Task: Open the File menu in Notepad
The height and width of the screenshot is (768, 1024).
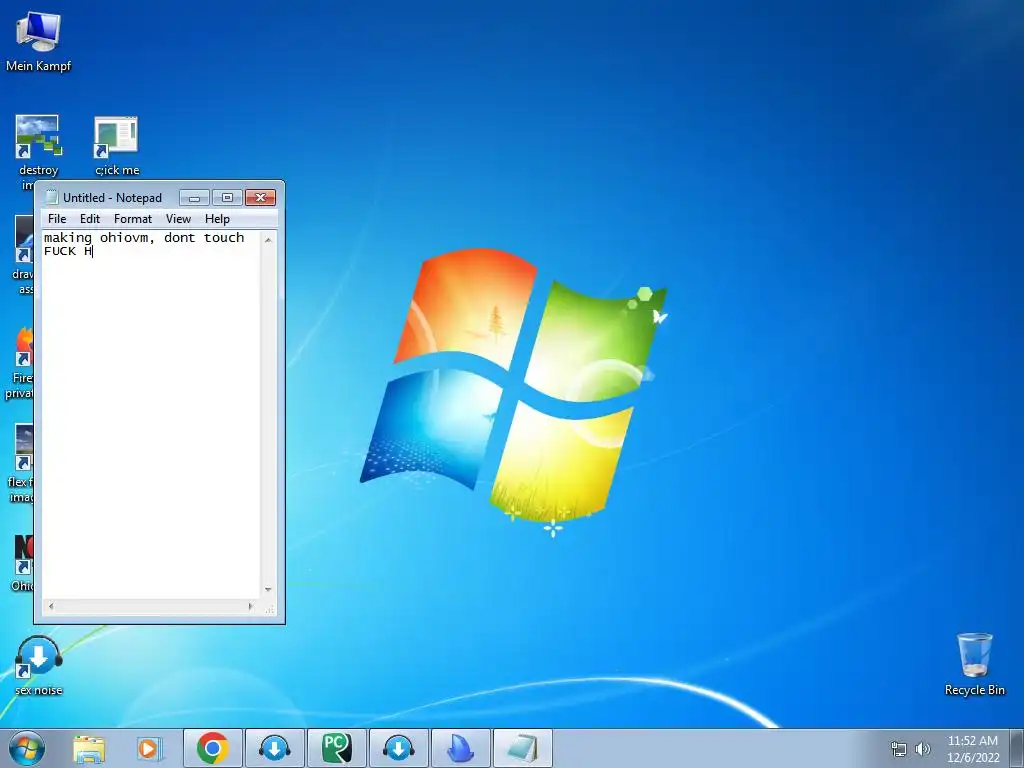Action: click(57, 219)
